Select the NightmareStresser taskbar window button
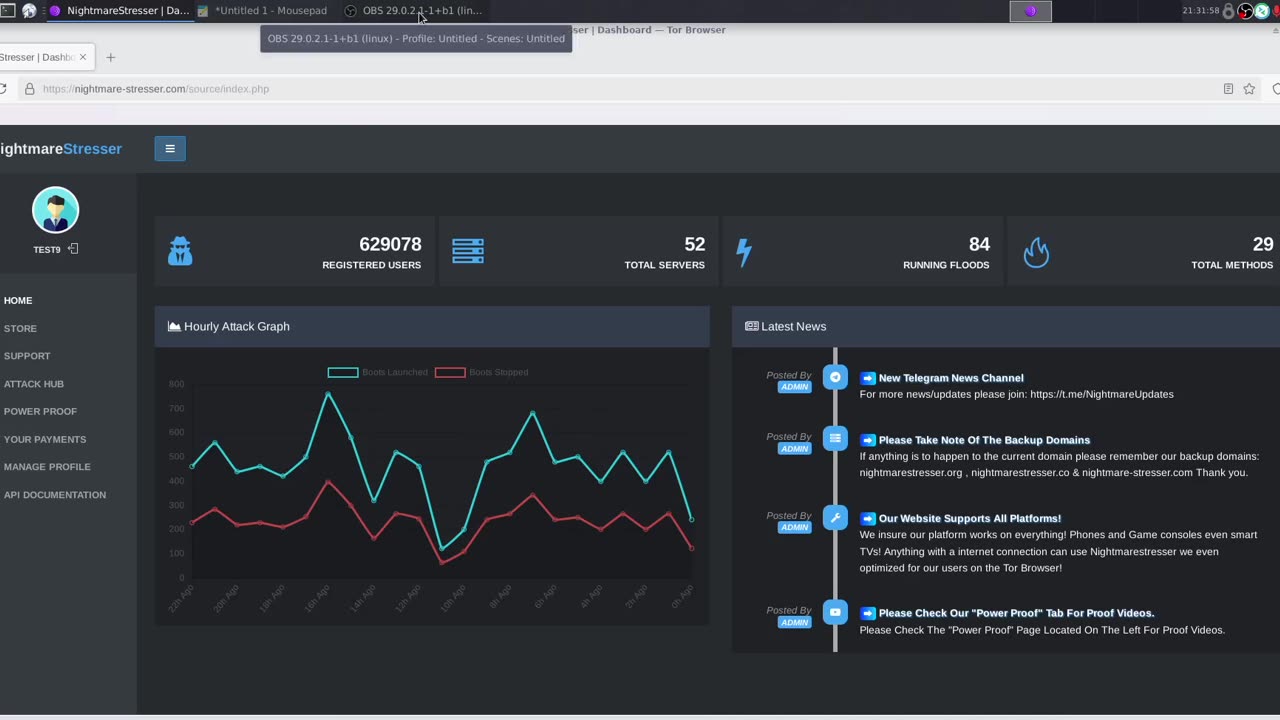This screenshot has width=1280, height=720. [x=119, y=11]
